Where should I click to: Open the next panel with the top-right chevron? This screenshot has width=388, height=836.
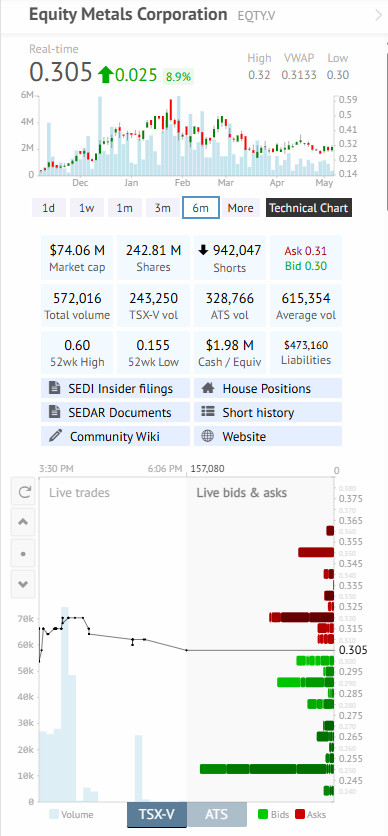379,15
